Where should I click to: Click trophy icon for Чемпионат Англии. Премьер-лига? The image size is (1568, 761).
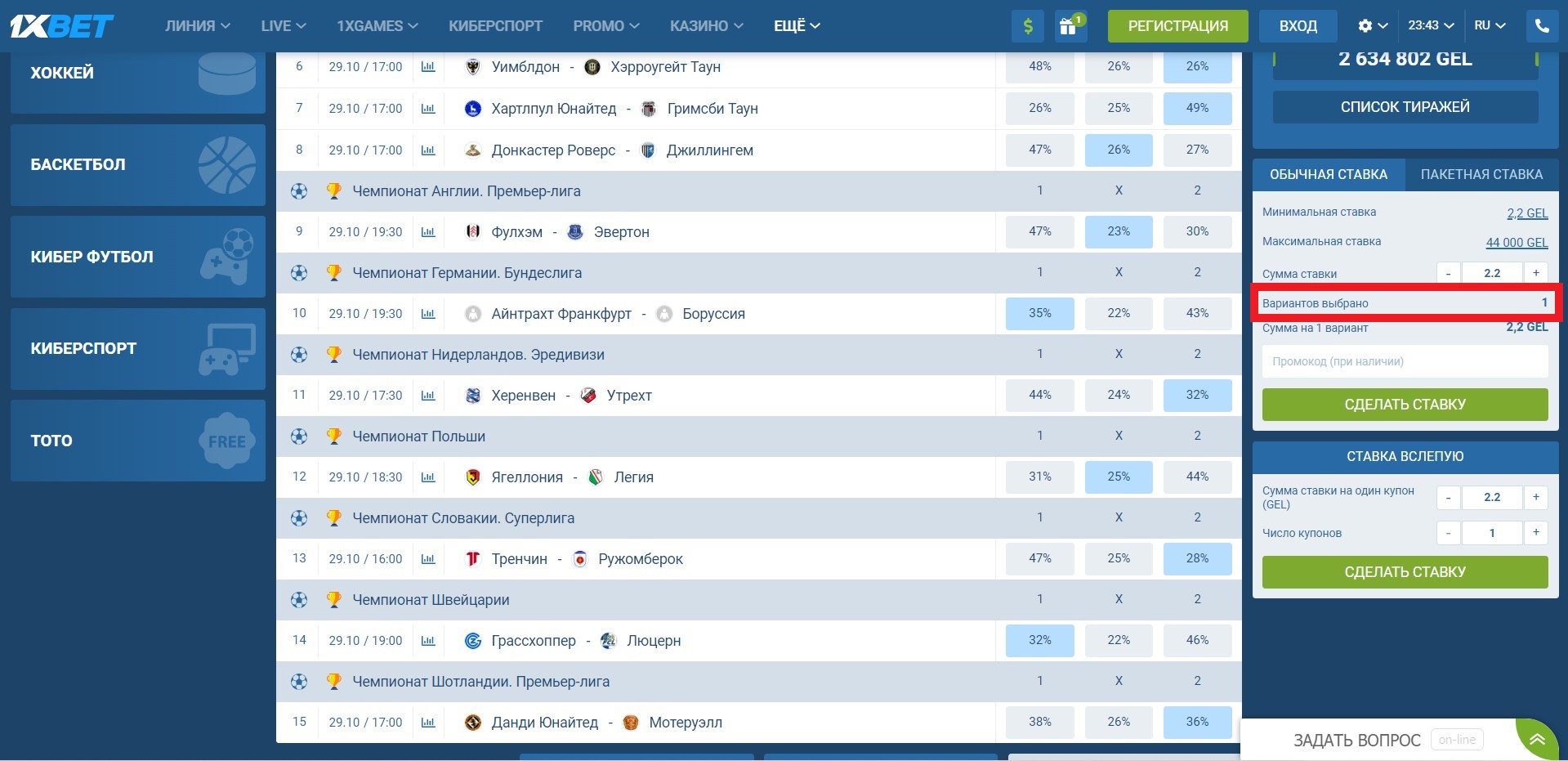(333, 191)
